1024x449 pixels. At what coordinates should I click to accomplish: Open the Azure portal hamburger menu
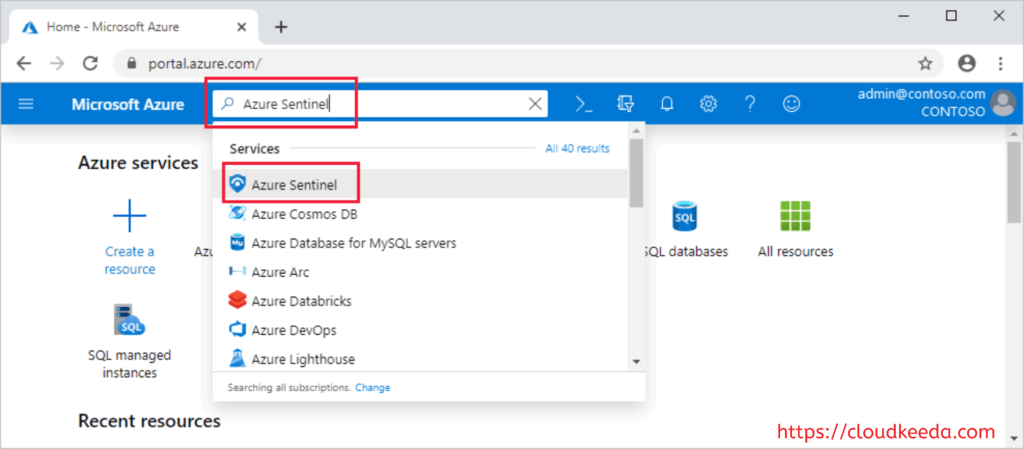25,104
